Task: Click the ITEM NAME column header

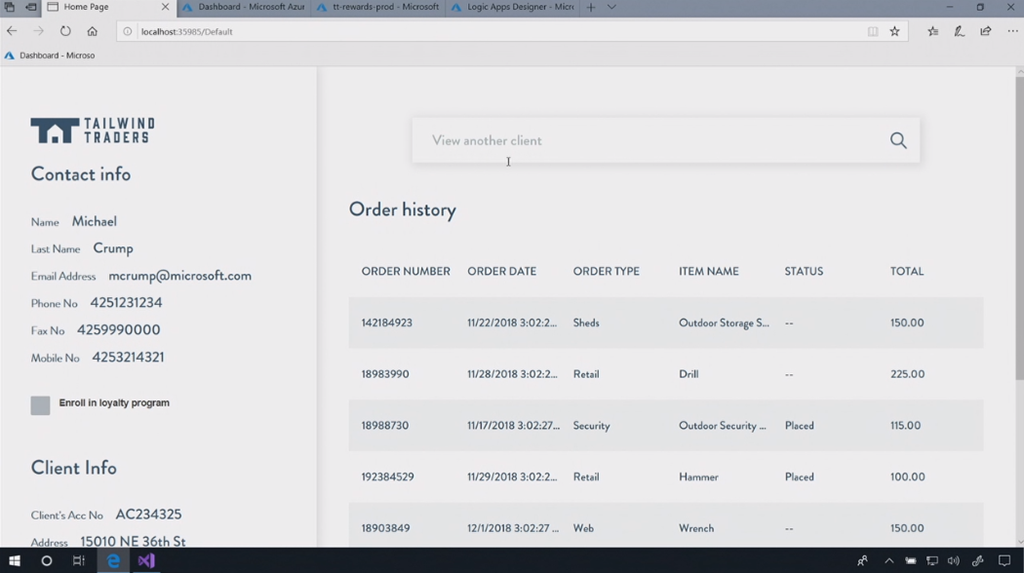Action: (x=709, y=271)
